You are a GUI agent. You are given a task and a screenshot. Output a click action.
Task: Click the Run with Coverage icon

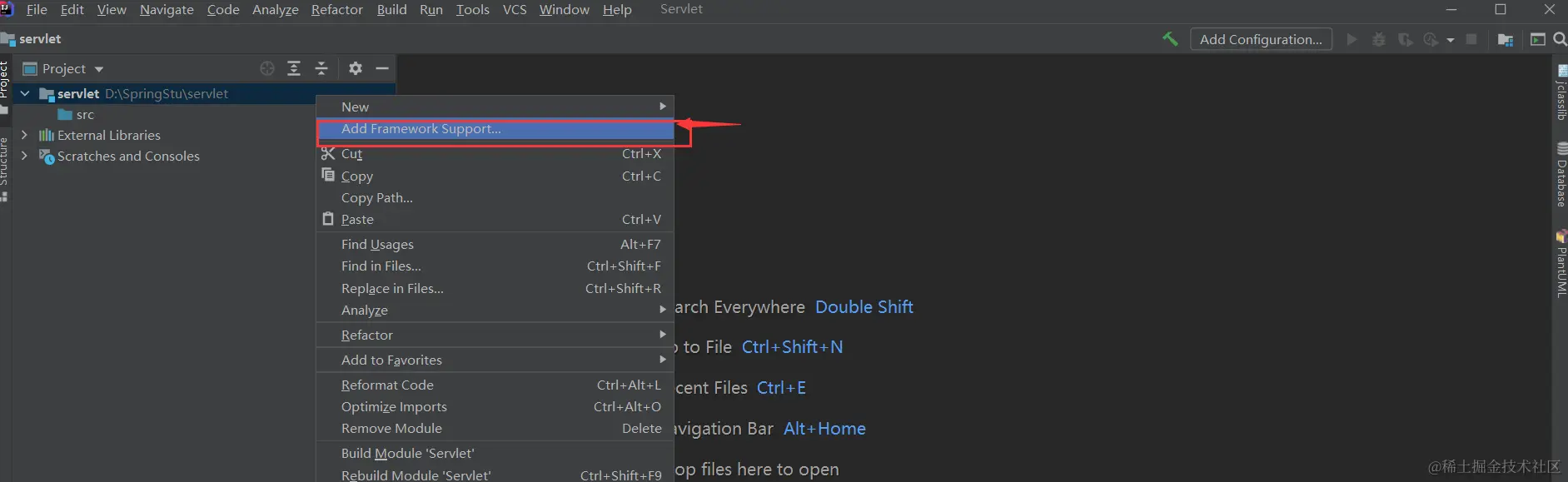(1405, 39)
